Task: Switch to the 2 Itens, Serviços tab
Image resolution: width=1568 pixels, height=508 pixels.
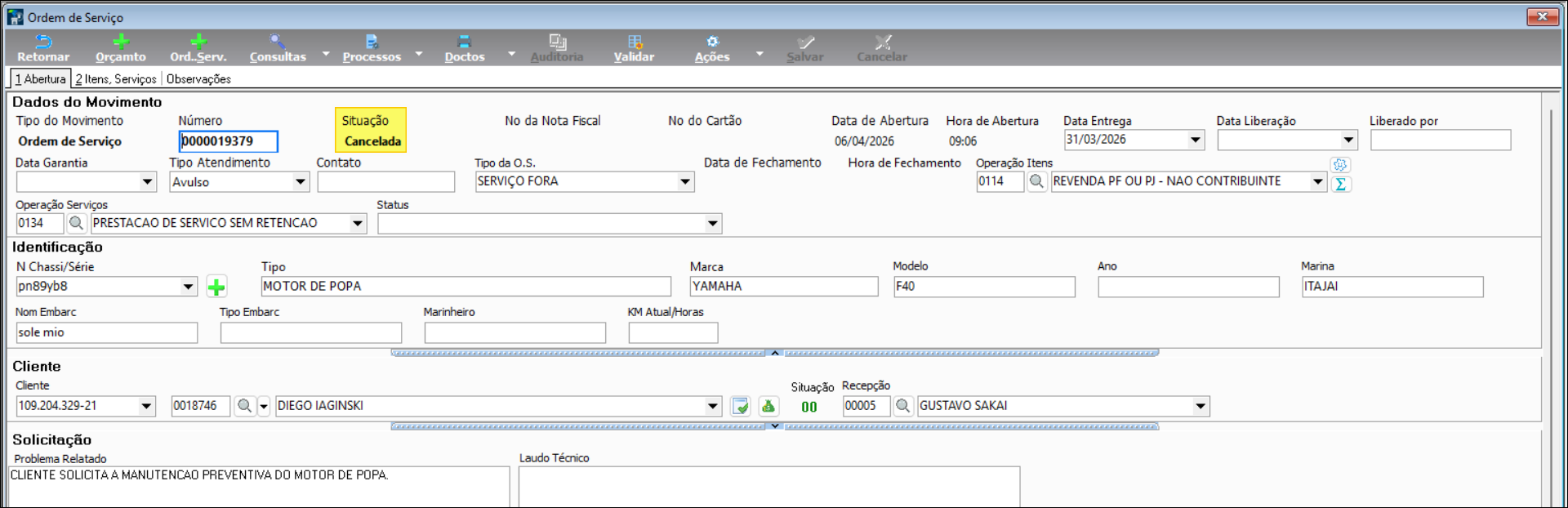Action: pos(116,79)
